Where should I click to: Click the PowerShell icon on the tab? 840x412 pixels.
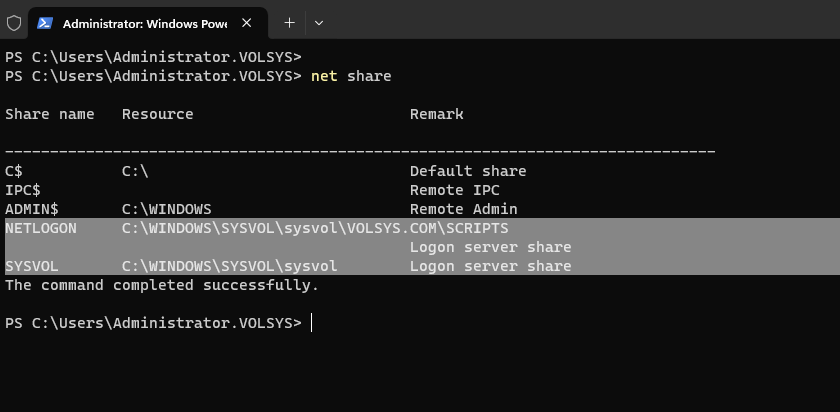coord(46,22)
